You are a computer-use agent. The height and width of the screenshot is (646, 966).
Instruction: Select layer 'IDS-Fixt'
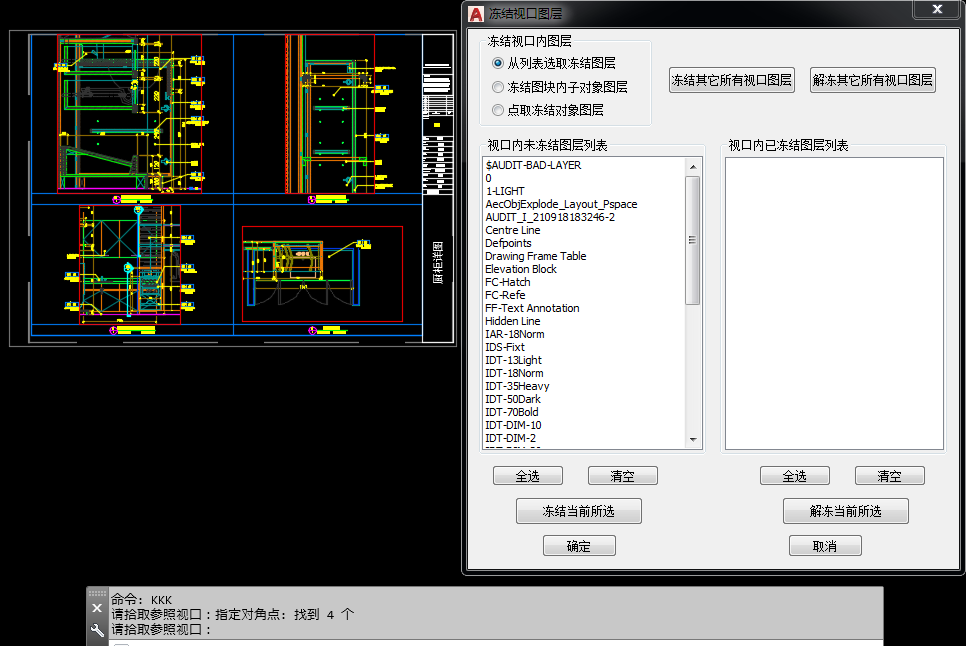(x=585, y=347)
